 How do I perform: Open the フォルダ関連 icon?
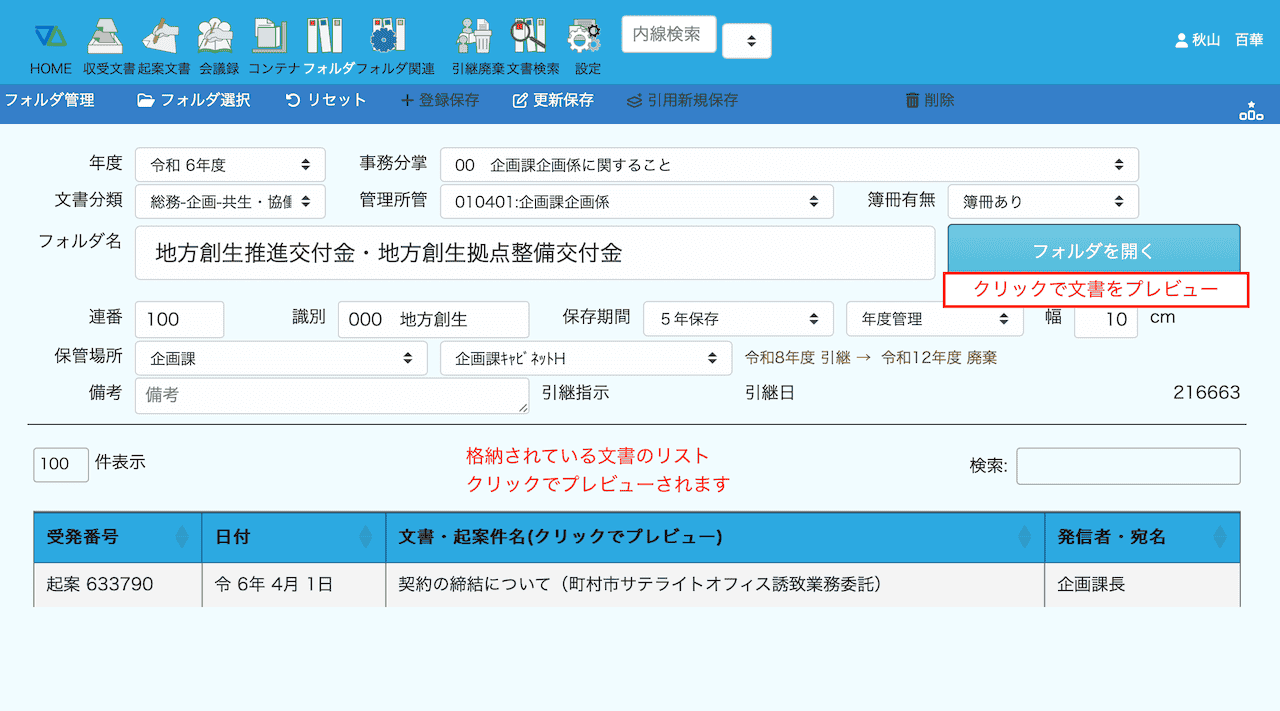382,37
